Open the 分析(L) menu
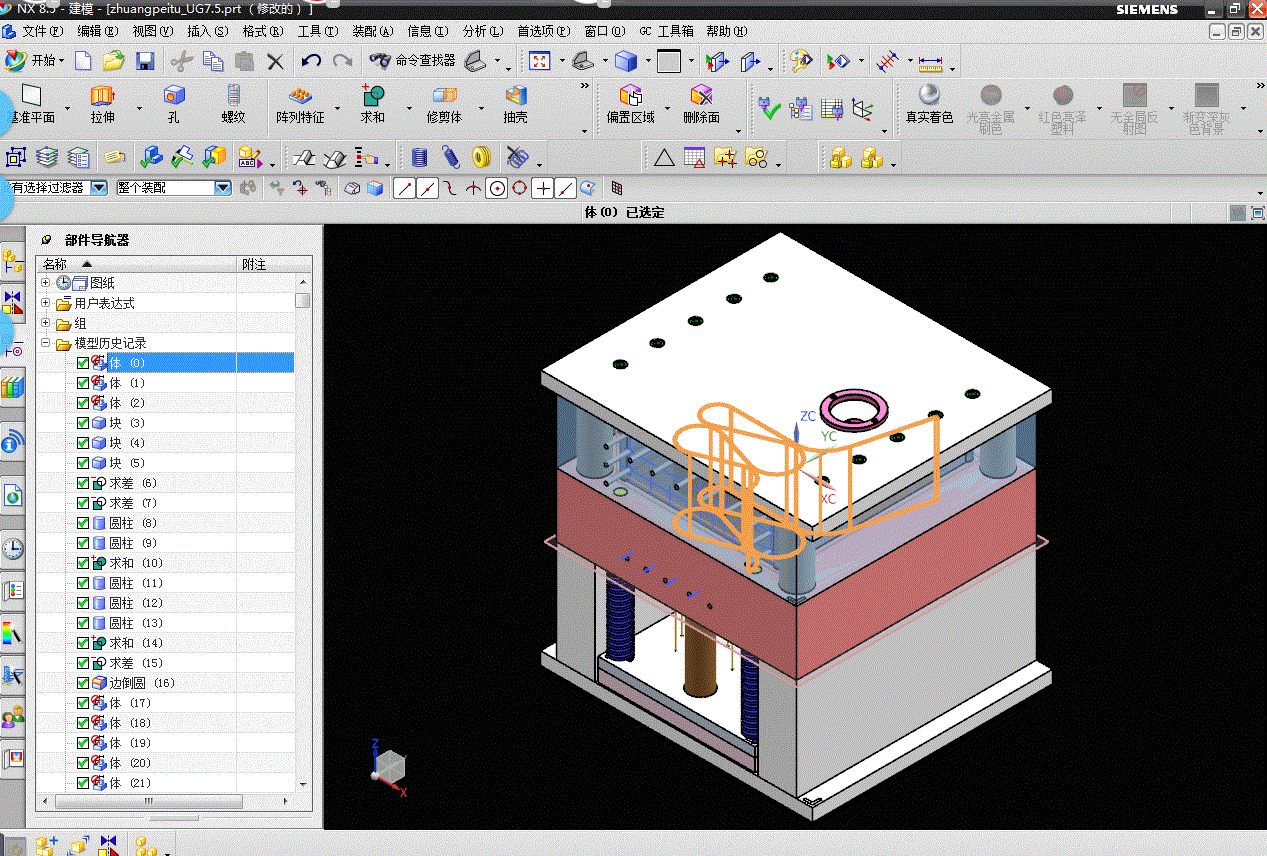Viewport: 1267px width, 856px height. pos(483,31)
